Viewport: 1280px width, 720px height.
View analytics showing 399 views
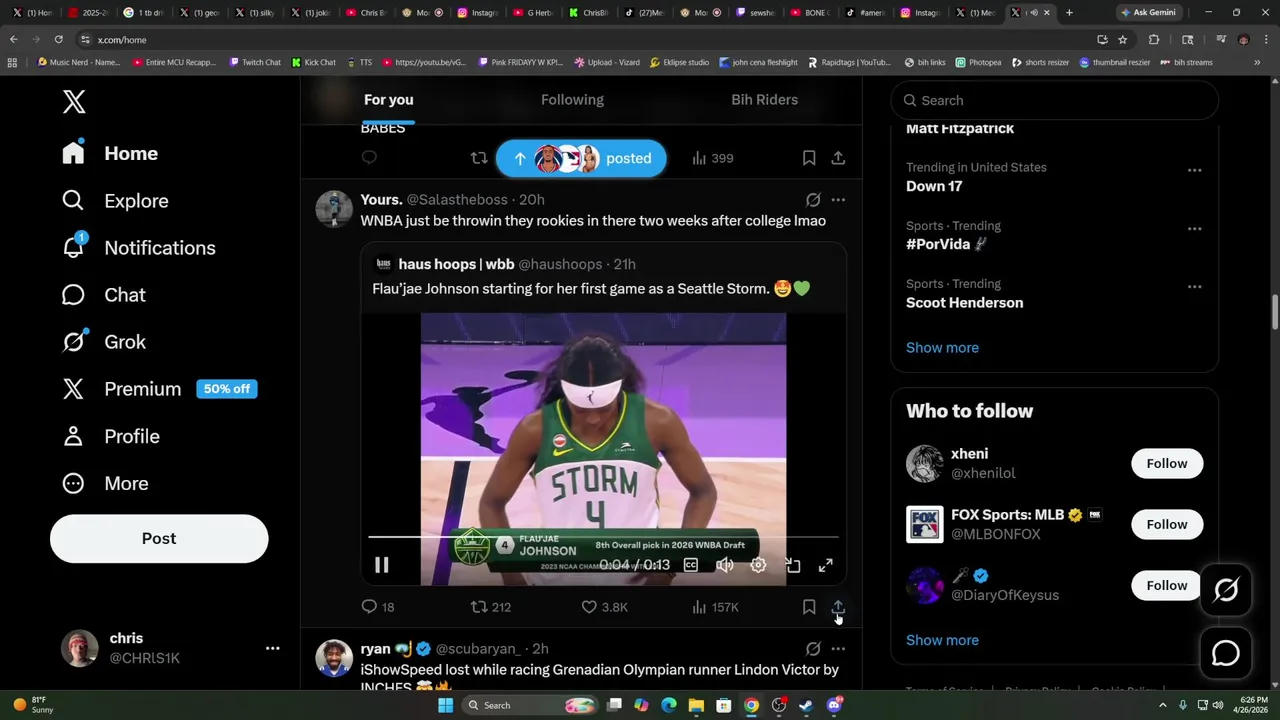pyautogui.click(x=712, y=158)
